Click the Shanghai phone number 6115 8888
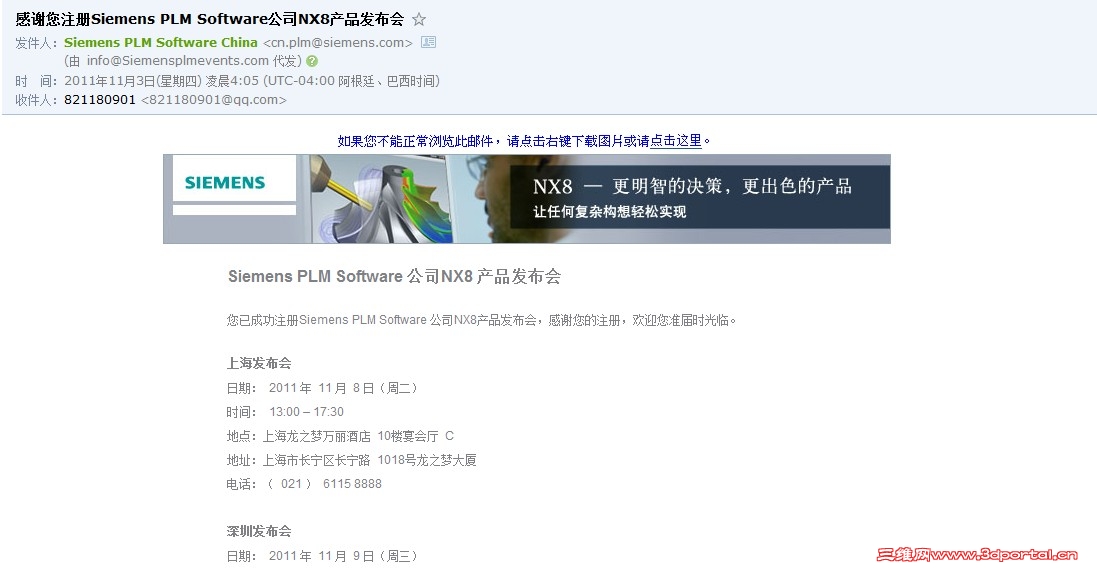Screen dimensions: 1097x568 point(353,483)
